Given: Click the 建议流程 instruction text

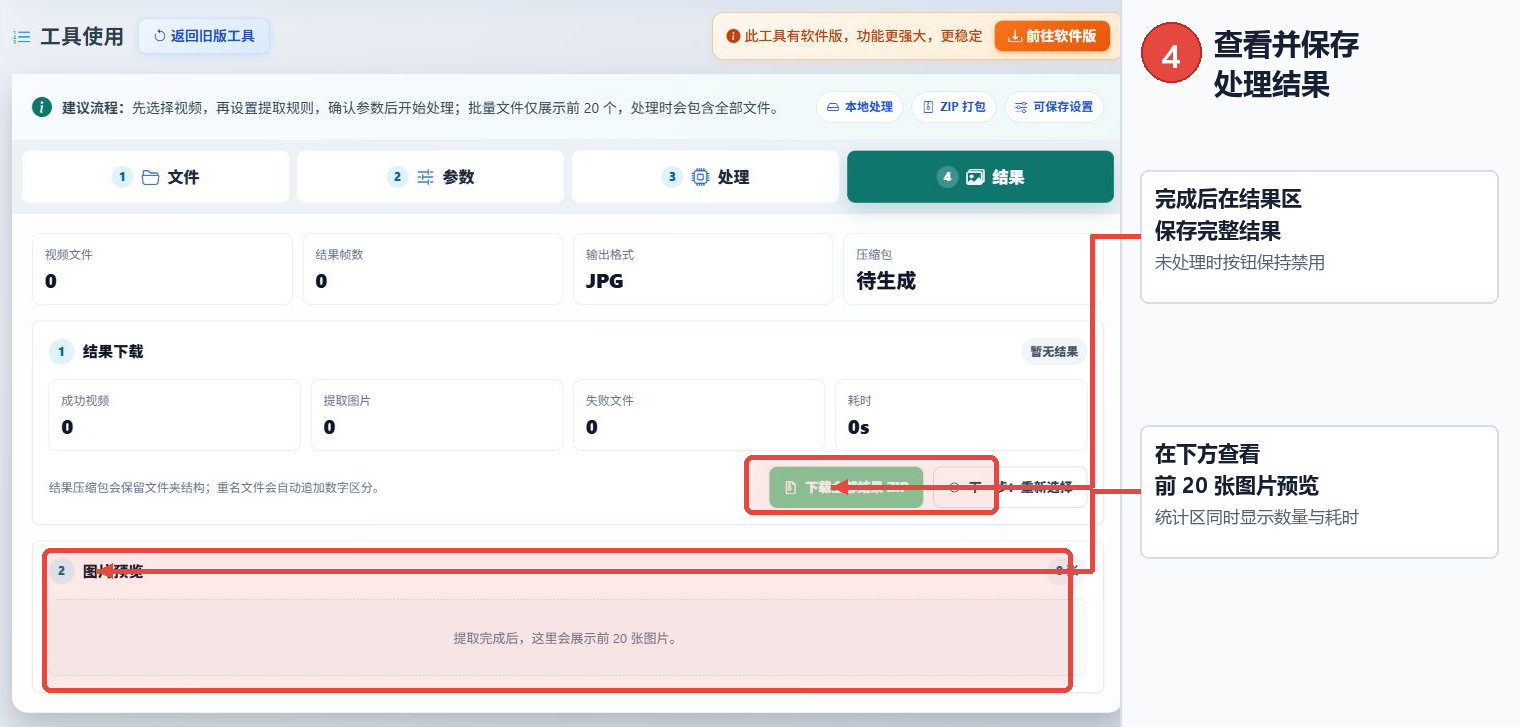Looking at the screenshot, I should (420, 107).
